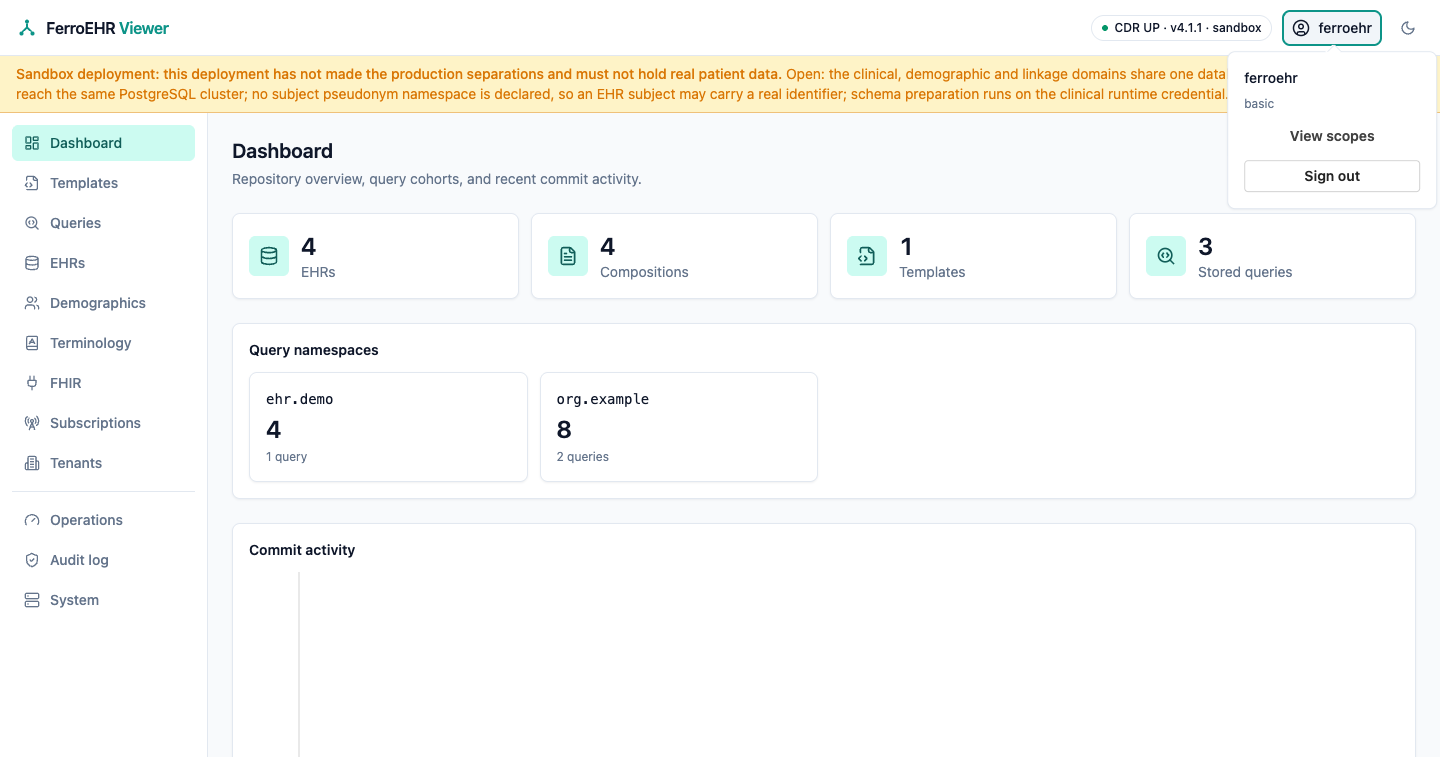Click the Subscriptions broadcast icon
The width and height of the screenshot is (1440, 757).
pos(32,423)
